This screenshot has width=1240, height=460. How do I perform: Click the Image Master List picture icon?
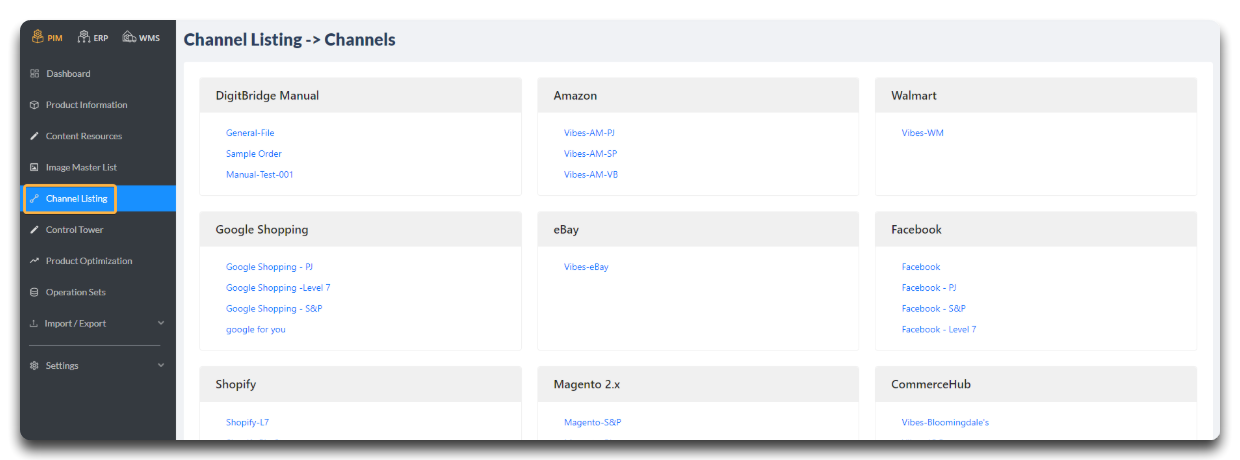click(x=34, y=167)
